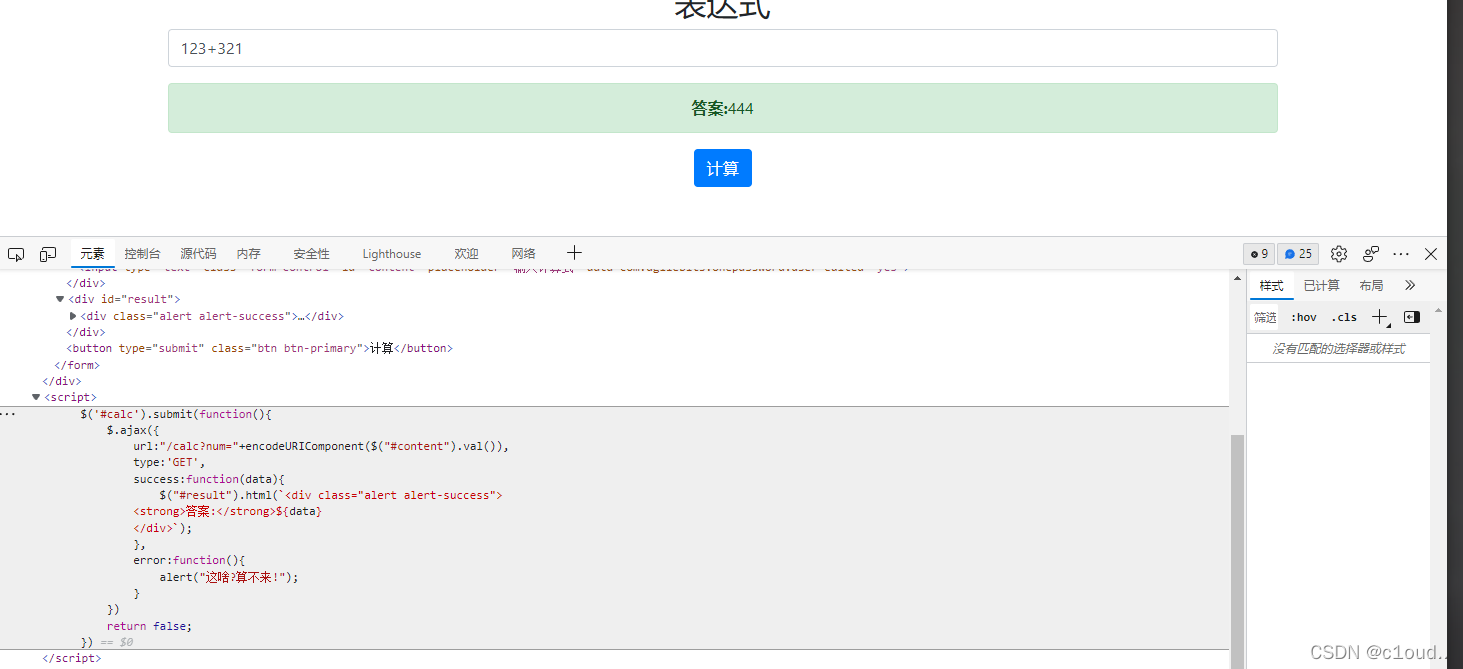Click the feedback people icon in DevTools

coord(1371,254)
